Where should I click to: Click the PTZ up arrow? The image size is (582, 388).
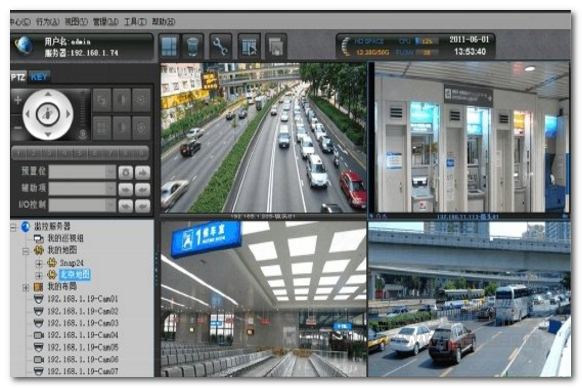point(48,94)
